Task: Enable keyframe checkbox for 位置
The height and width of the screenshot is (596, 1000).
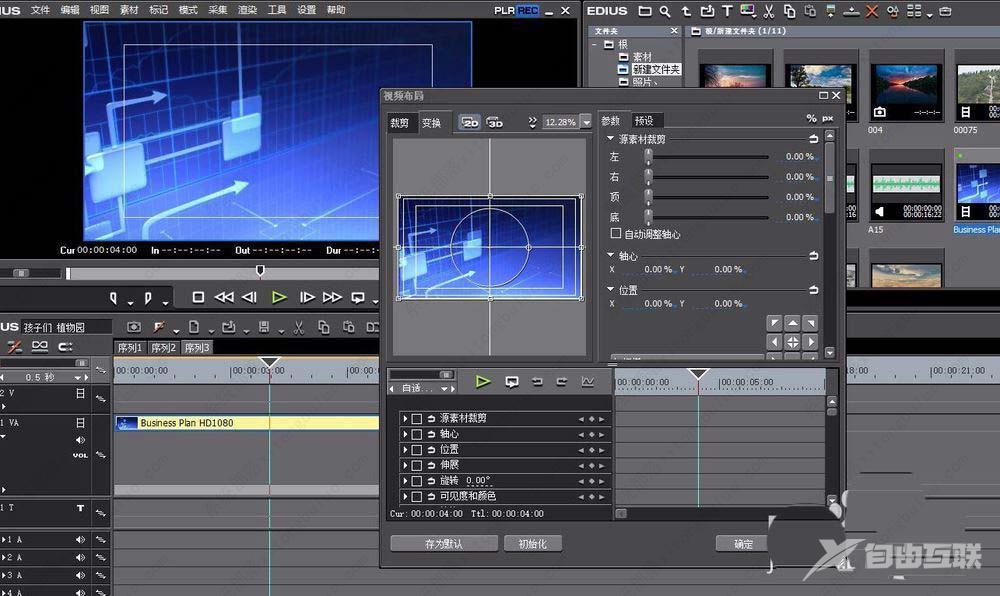Action: (416, 449)
